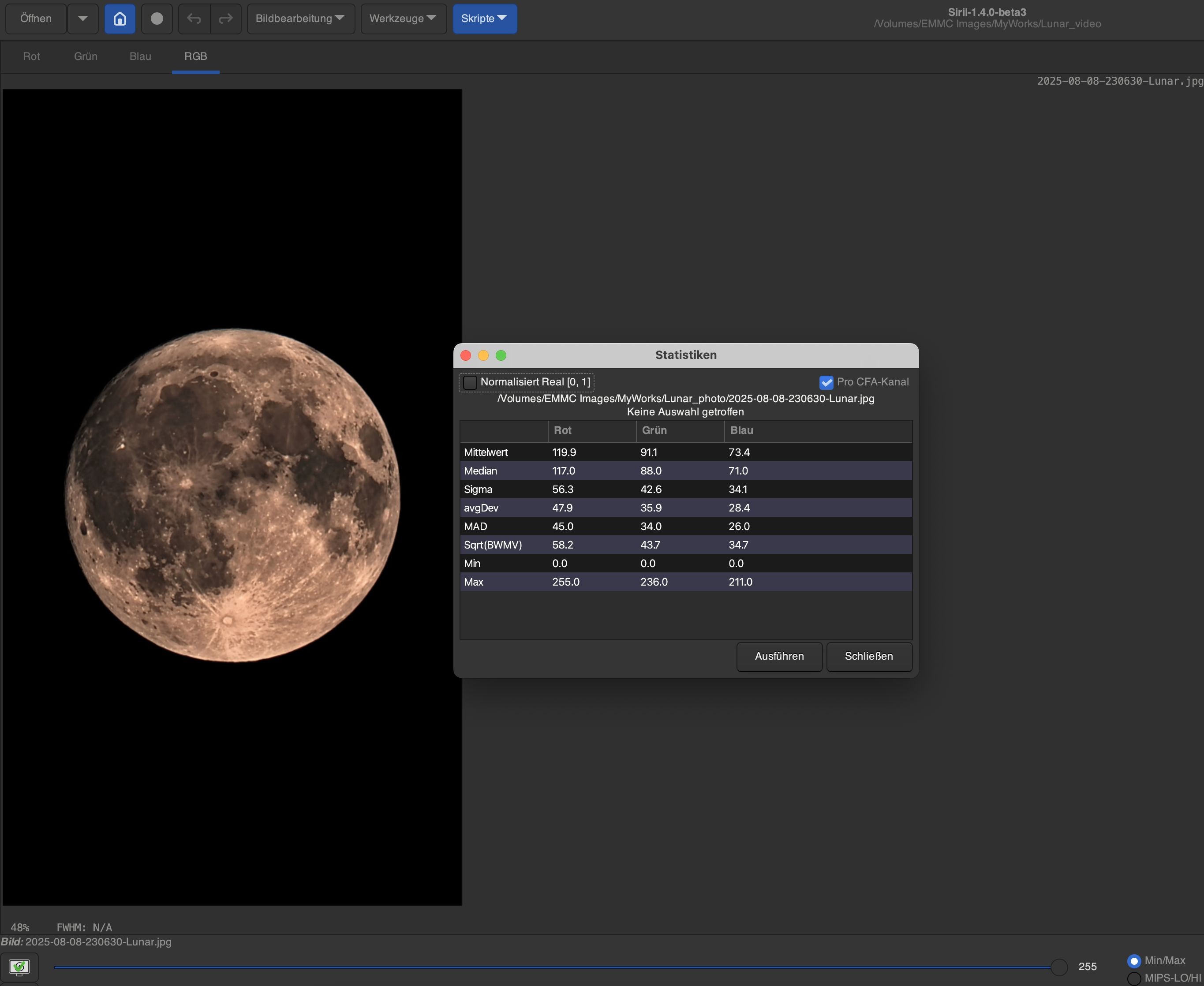This screenshot has width=1204, height=986.
Task: Click the Bild: filename in status bar
Action: coord(86,942)
